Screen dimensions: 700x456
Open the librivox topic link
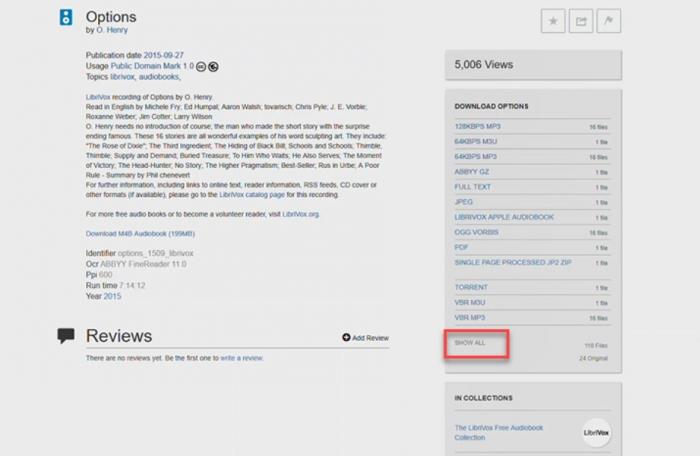click(x=122, y=77)
